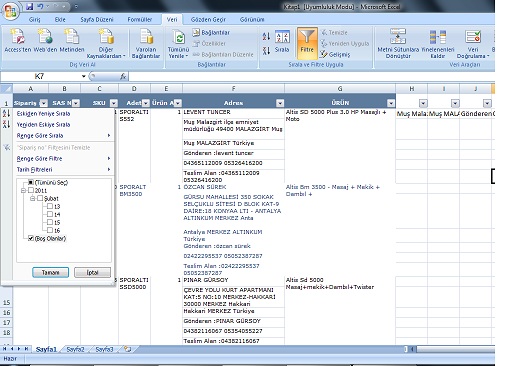Switch to the Gözden Geçir tab
Viewport: 511px width, 366px height.
(208, 19)
